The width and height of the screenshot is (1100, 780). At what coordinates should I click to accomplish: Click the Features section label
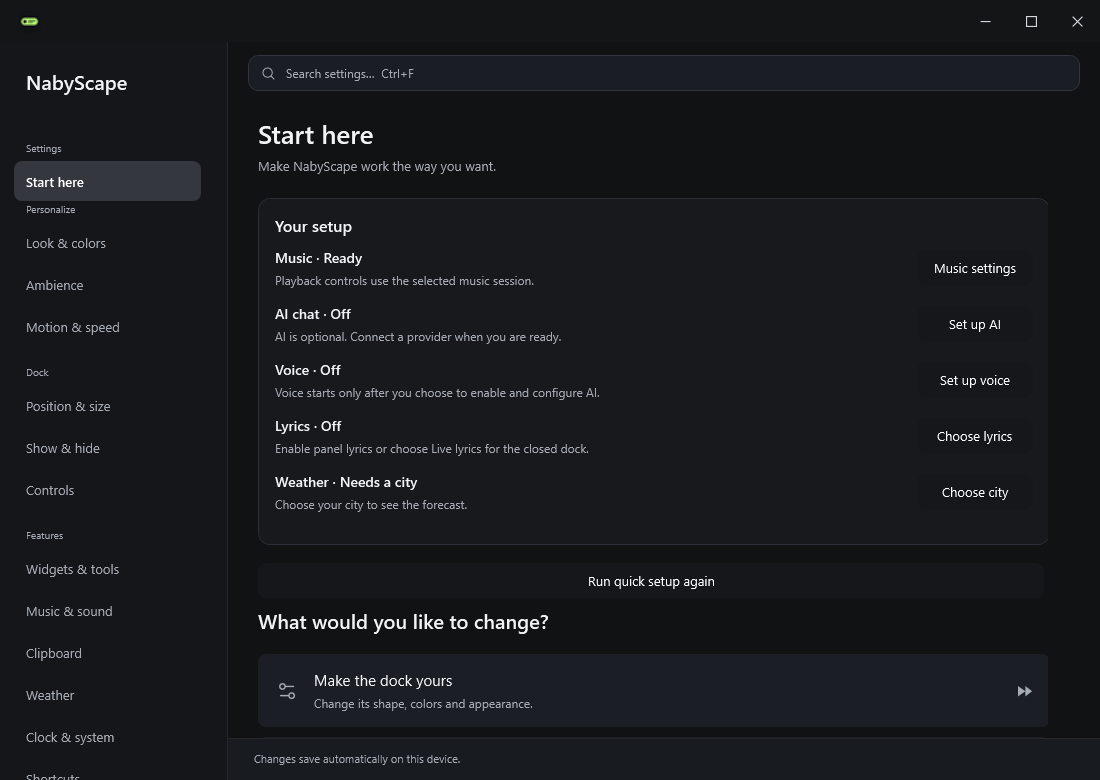tap(44, 535)
